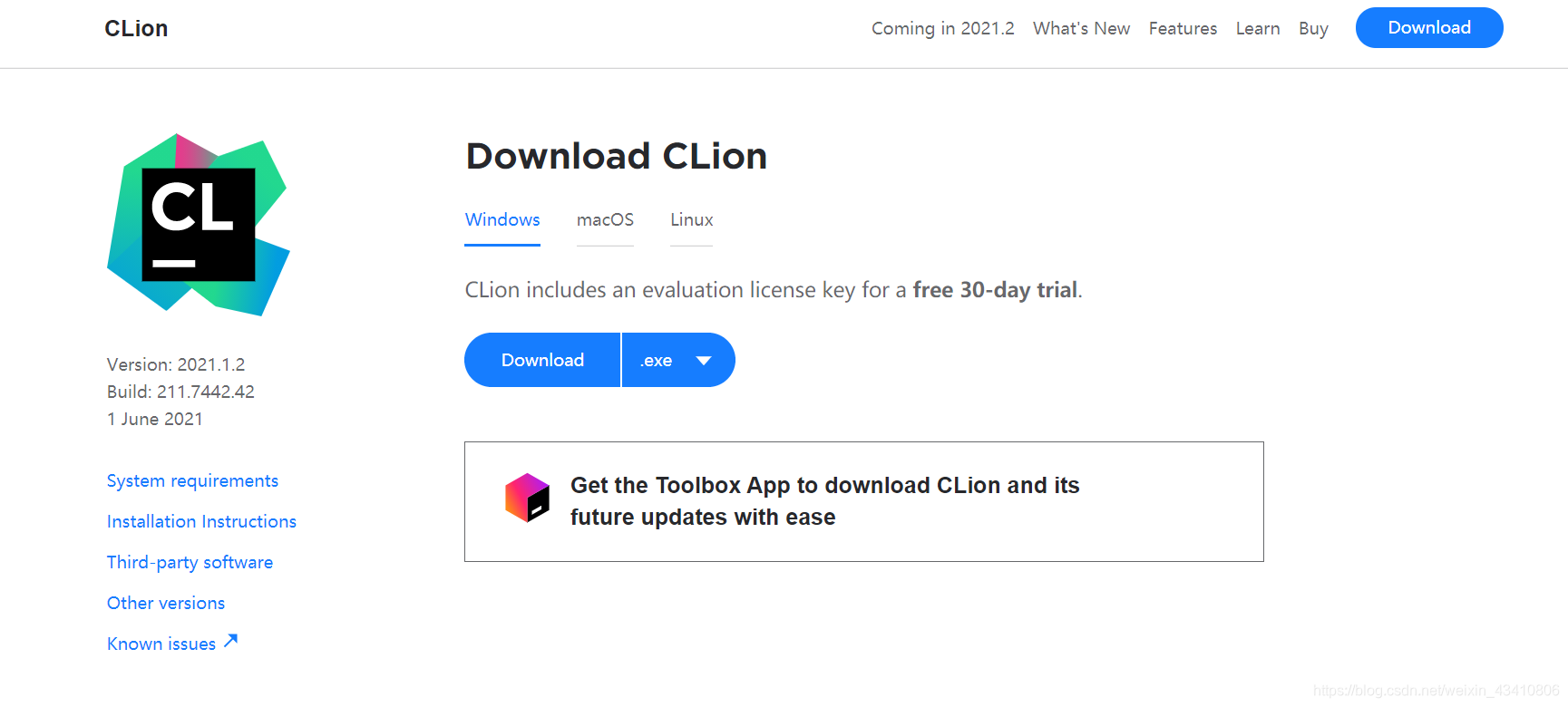1568x707 pixels.
Task: Click the CLion wordmark in the header
Action: [x=135, y=28]
